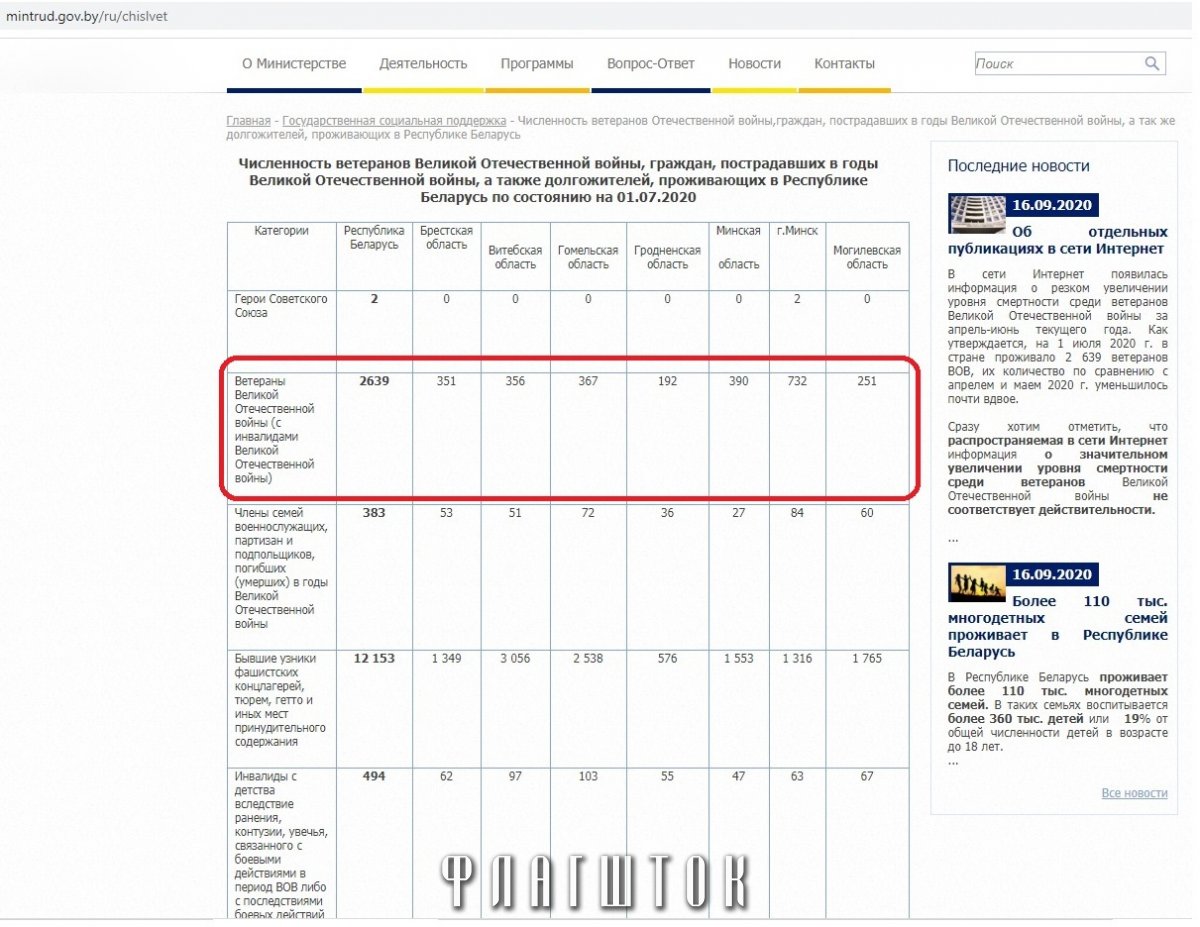Open Государственная социальная поддержка breadcrumb link

[394, 121]
